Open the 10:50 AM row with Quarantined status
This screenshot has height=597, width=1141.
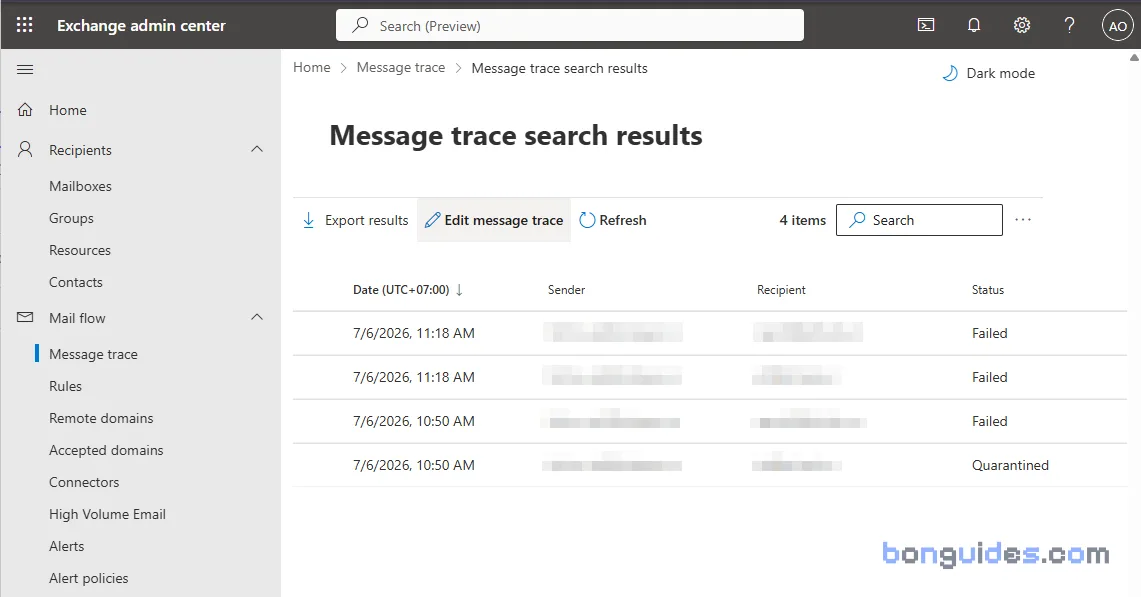tap(709, 465)
